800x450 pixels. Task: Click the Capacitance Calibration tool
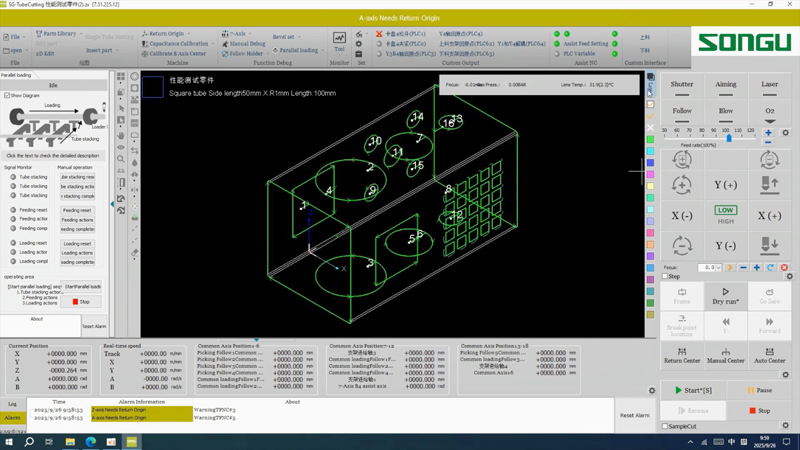pyautogui.click(x=175, y=44)
